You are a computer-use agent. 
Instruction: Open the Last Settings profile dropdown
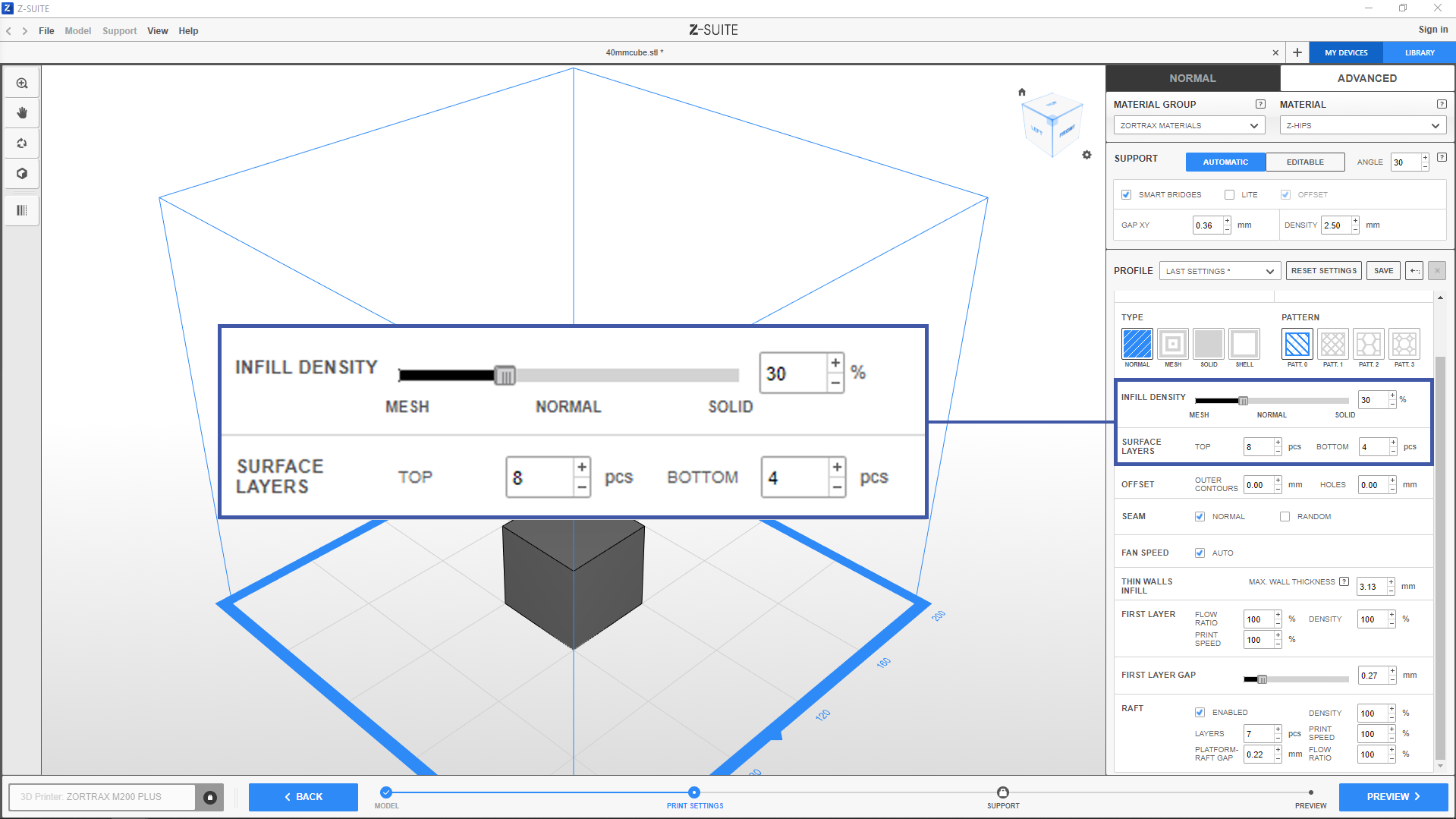pyautogui.click(x=1219, y=271)
